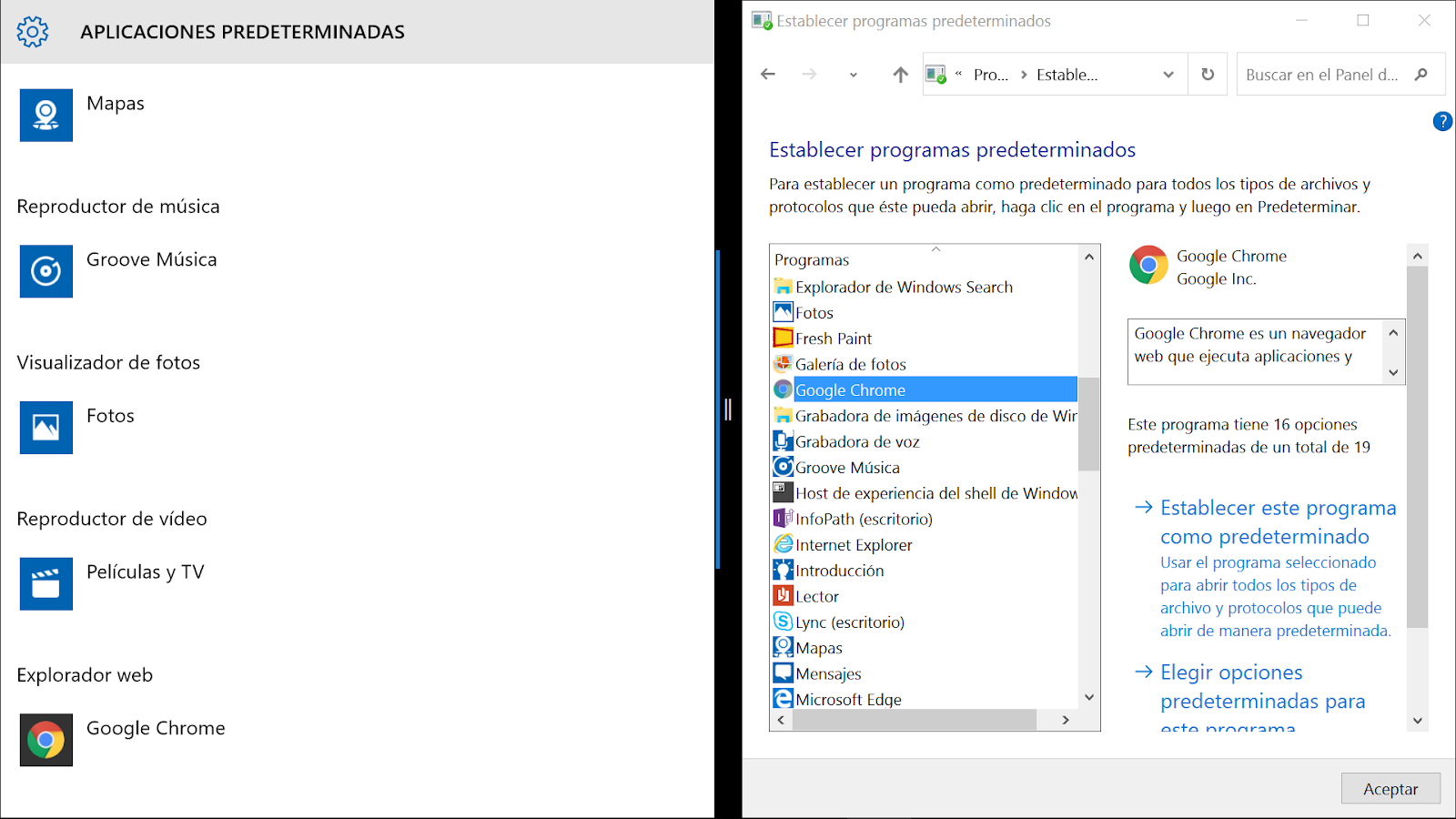Click the Estable... breadcrumb segment
1456x819 pixels.
[1067, 75]
